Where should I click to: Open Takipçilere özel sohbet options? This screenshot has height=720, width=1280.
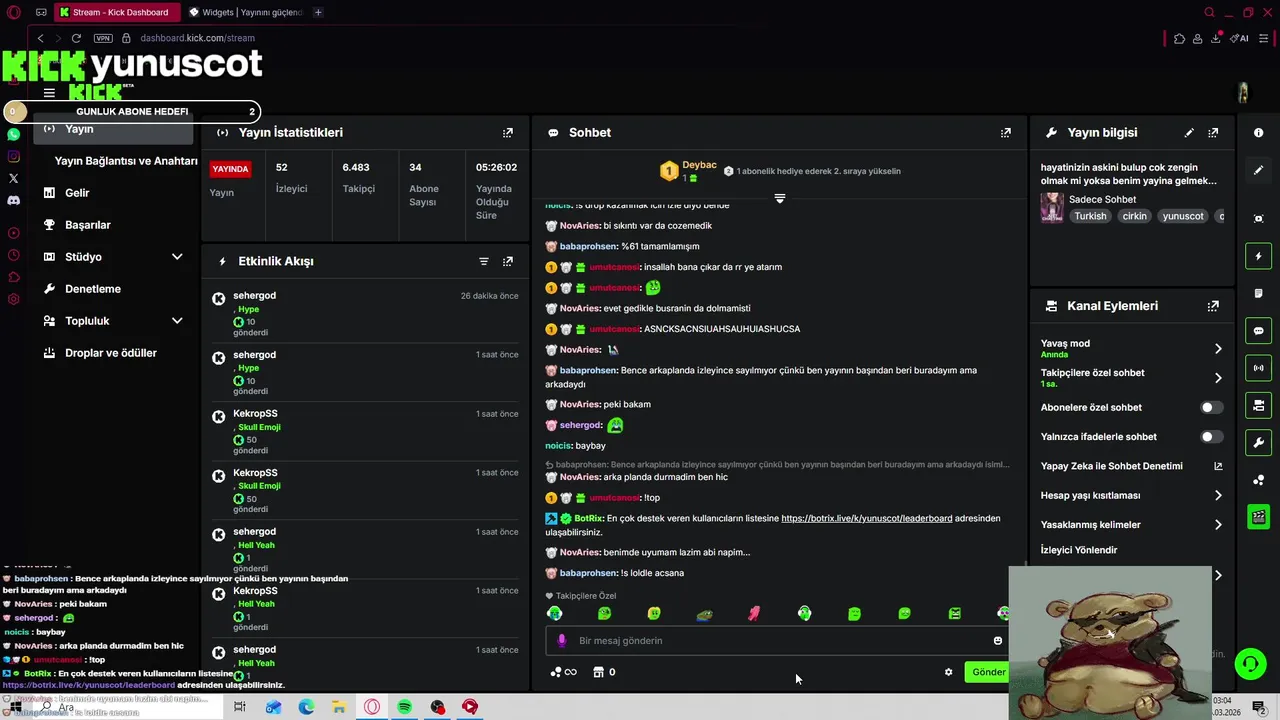pos(1131,377)
